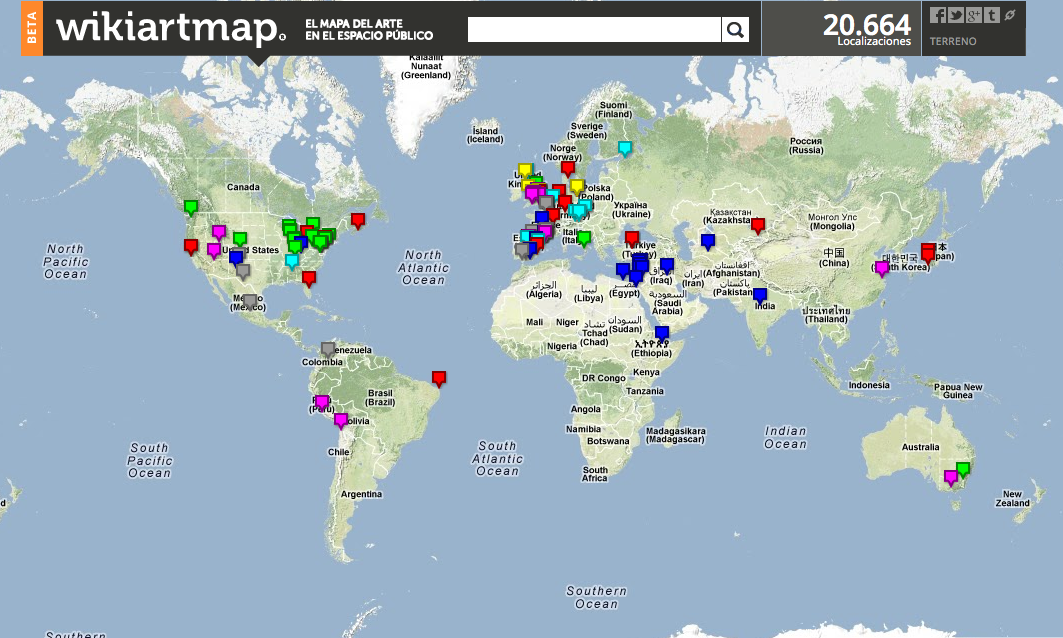Open the red marker in Kazakhstan

[757, 225]
